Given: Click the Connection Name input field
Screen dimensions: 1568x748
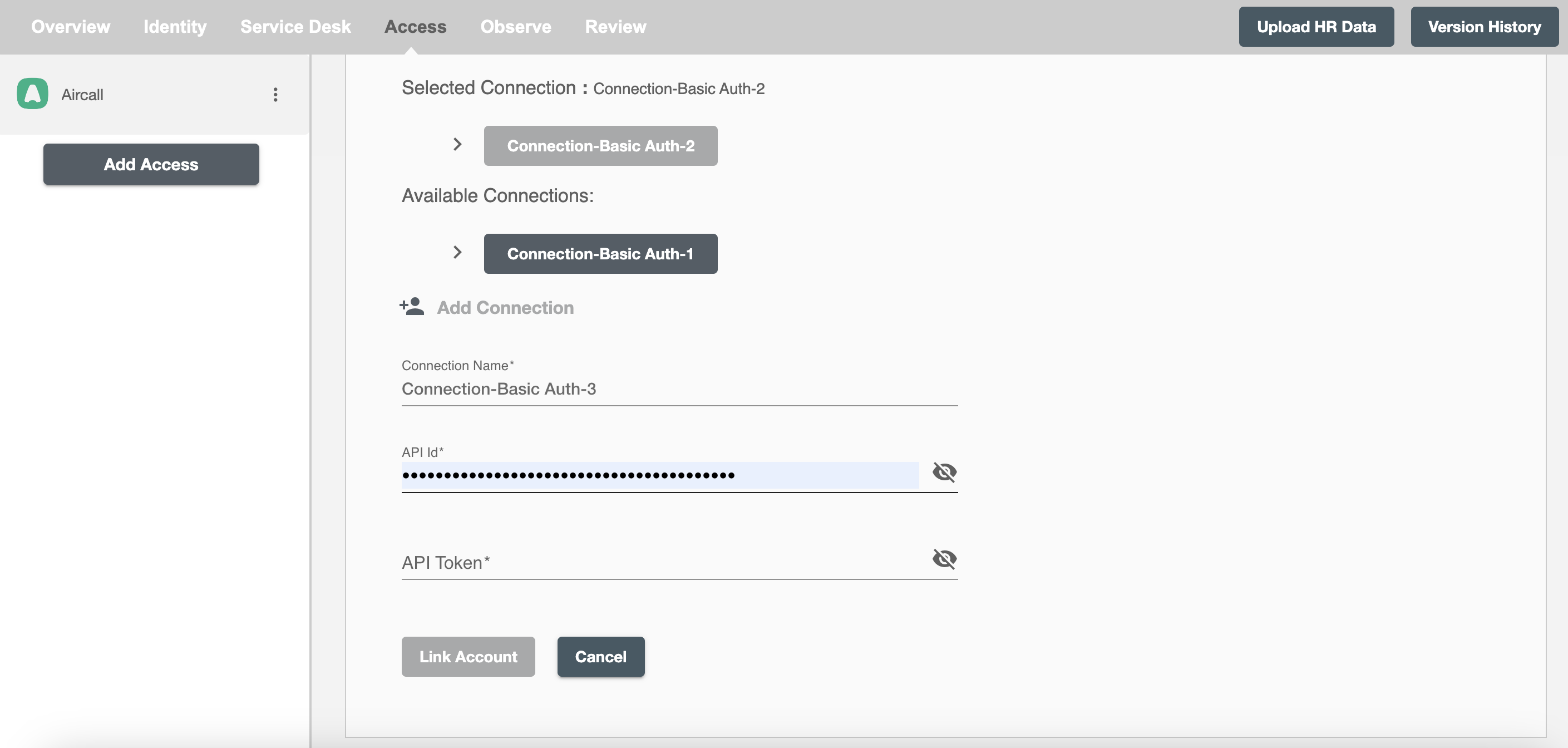Looking at the screenshot, I should point(679,388).
